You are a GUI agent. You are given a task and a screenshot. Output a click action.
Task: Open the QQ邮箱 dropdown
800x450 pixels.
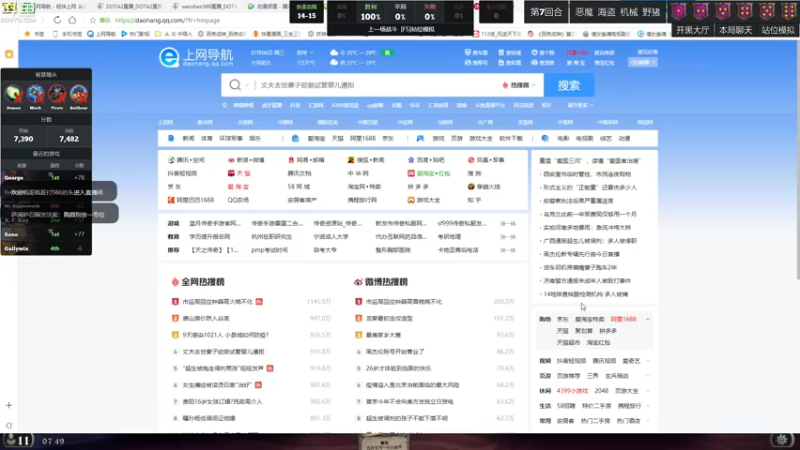coord(643,62)
